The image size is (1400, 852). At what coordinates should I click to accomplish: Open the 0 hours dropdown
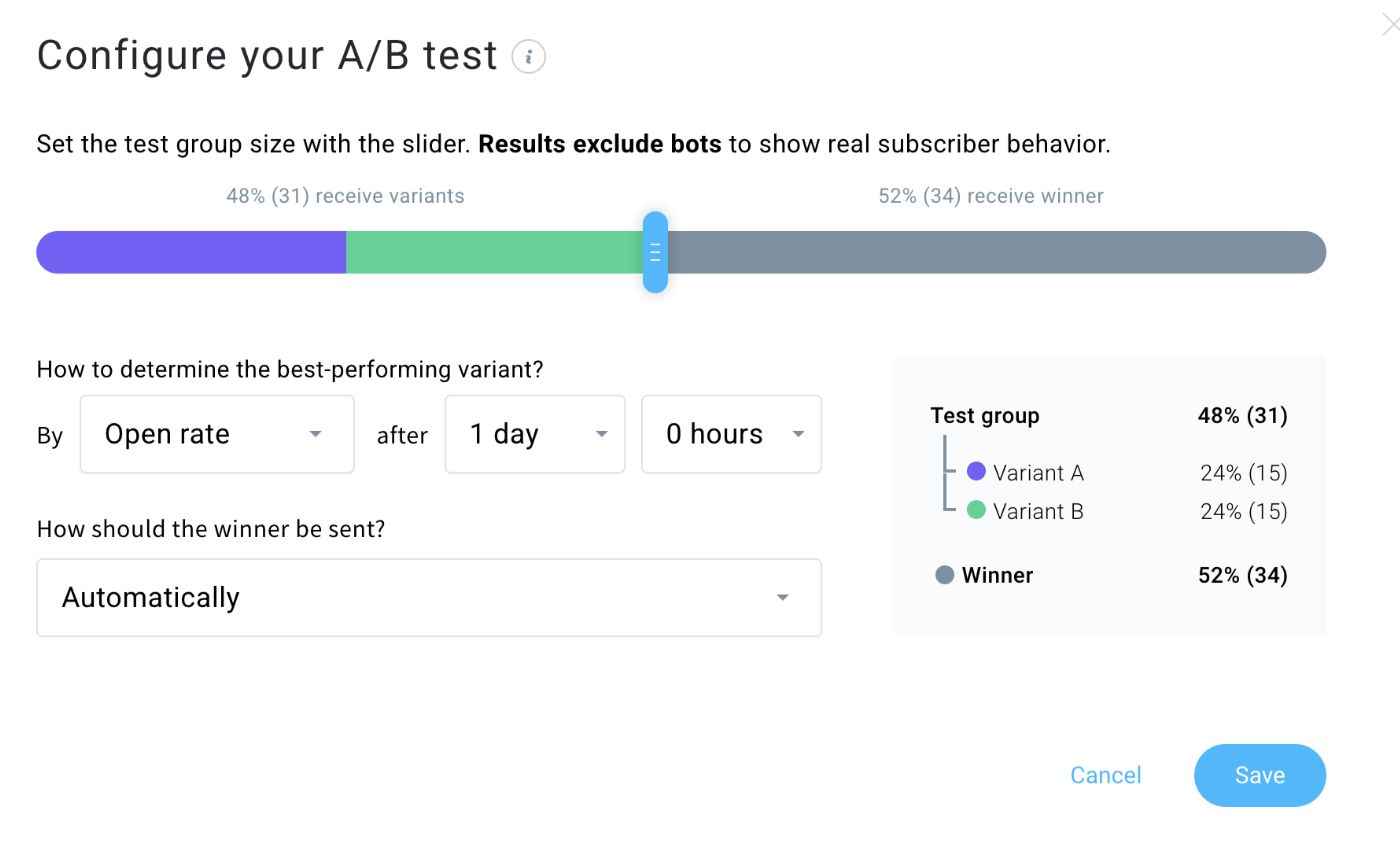click(x=731, y=434)
